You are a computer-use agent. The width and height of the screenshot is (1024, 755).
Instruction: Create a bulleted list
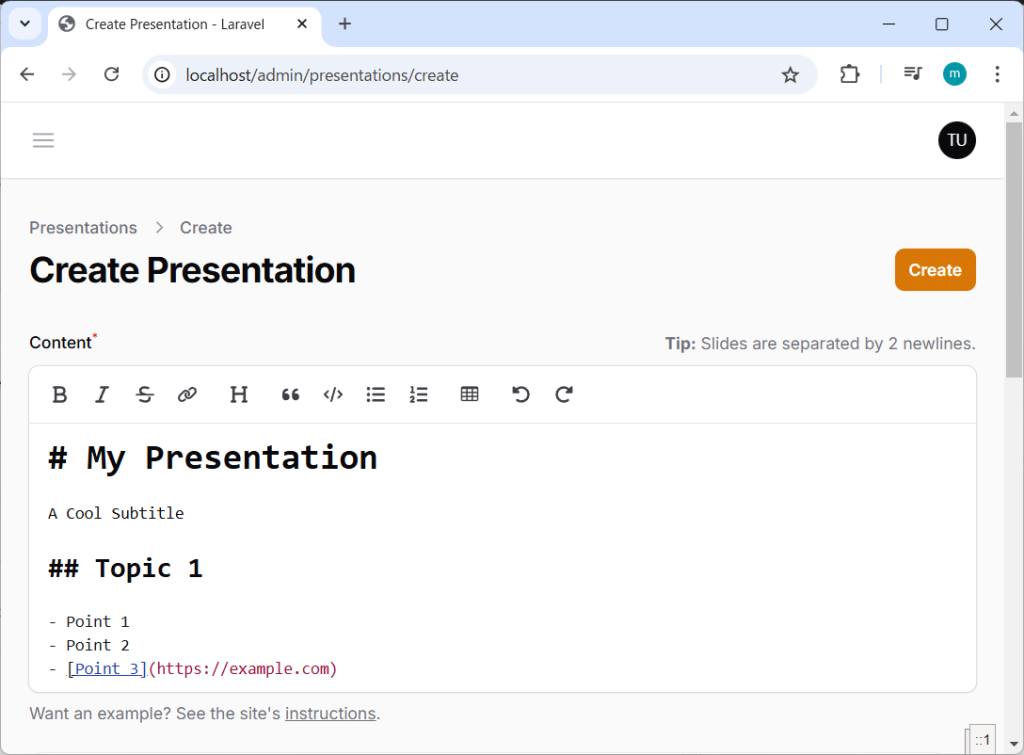[376, 395]
